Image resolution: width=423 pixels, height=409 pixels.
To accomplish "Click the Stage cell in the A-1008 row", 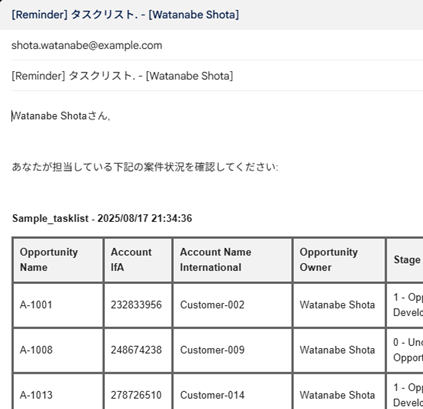I will 405,350.
